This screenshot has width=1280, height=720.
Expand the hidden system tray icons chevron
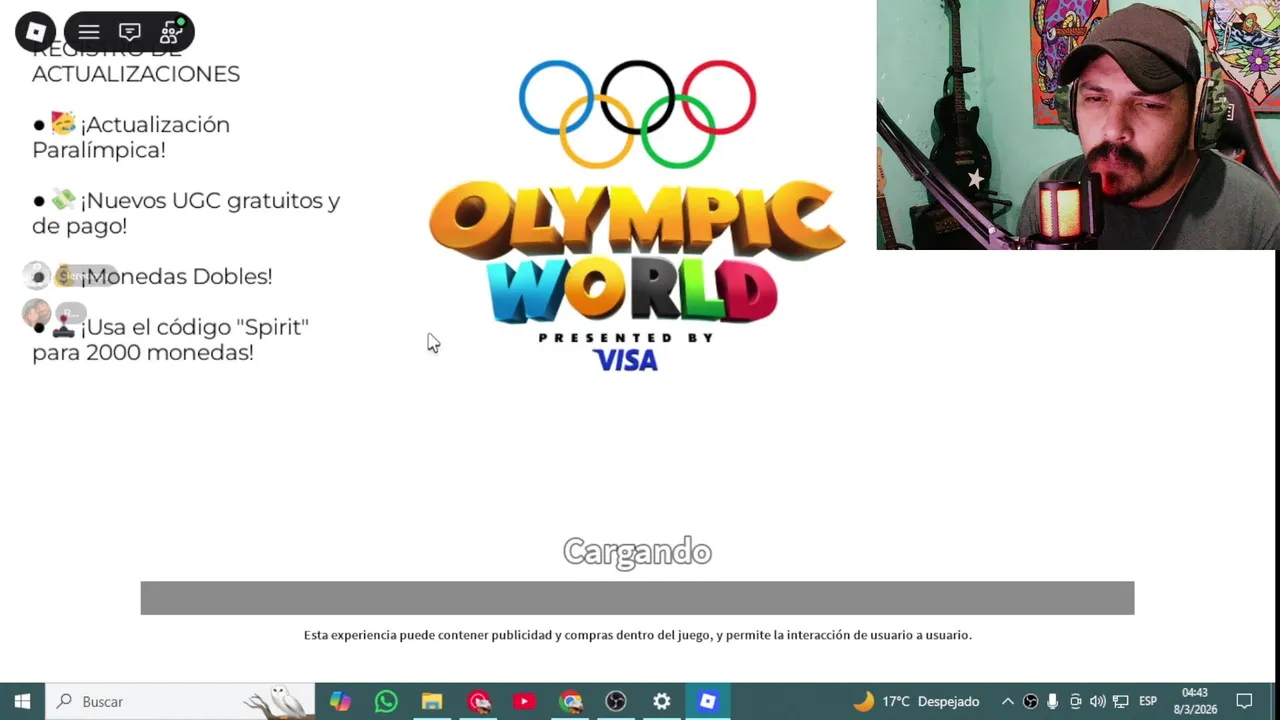point(1007,701)
